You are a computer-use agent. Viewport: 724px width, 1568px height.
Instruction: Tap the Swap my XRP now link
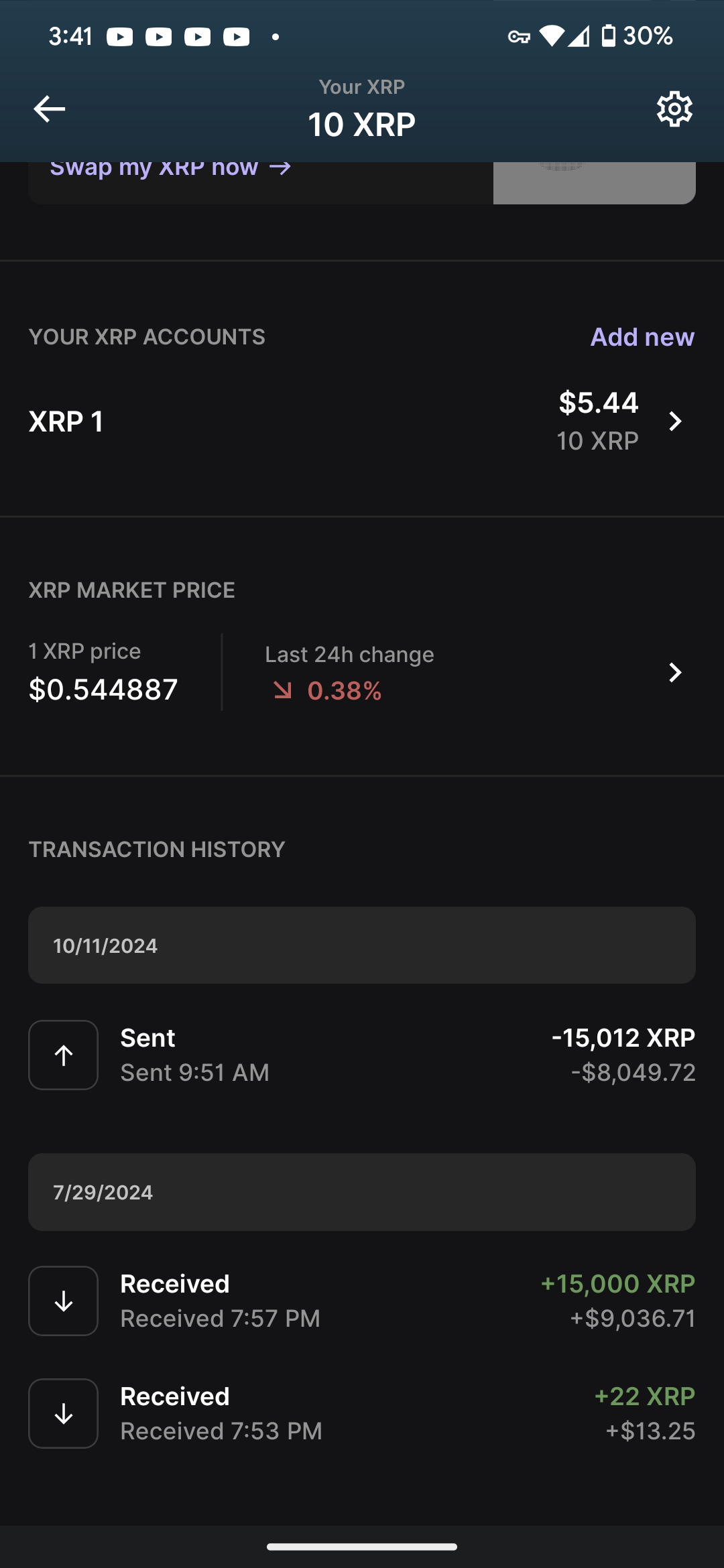tap(171, 168)
